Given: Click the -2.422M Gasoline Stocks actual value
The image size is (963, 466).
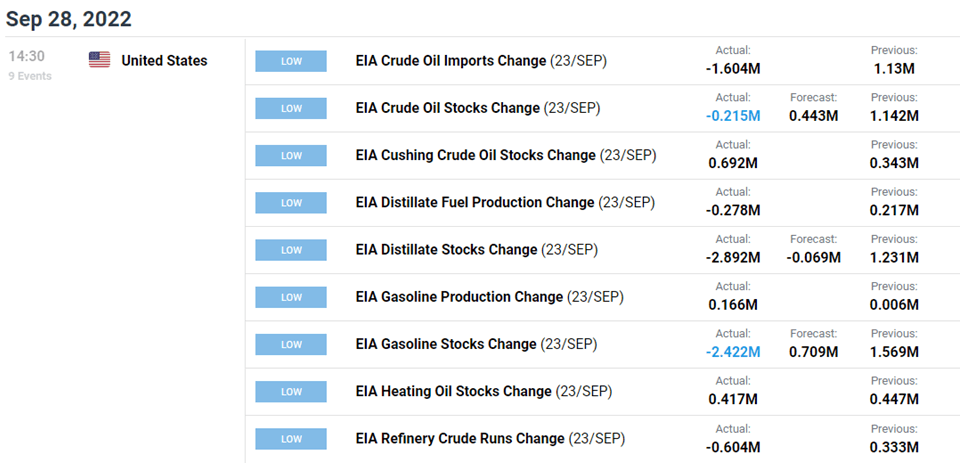Looking at the screenshot, I should (735, 351).
